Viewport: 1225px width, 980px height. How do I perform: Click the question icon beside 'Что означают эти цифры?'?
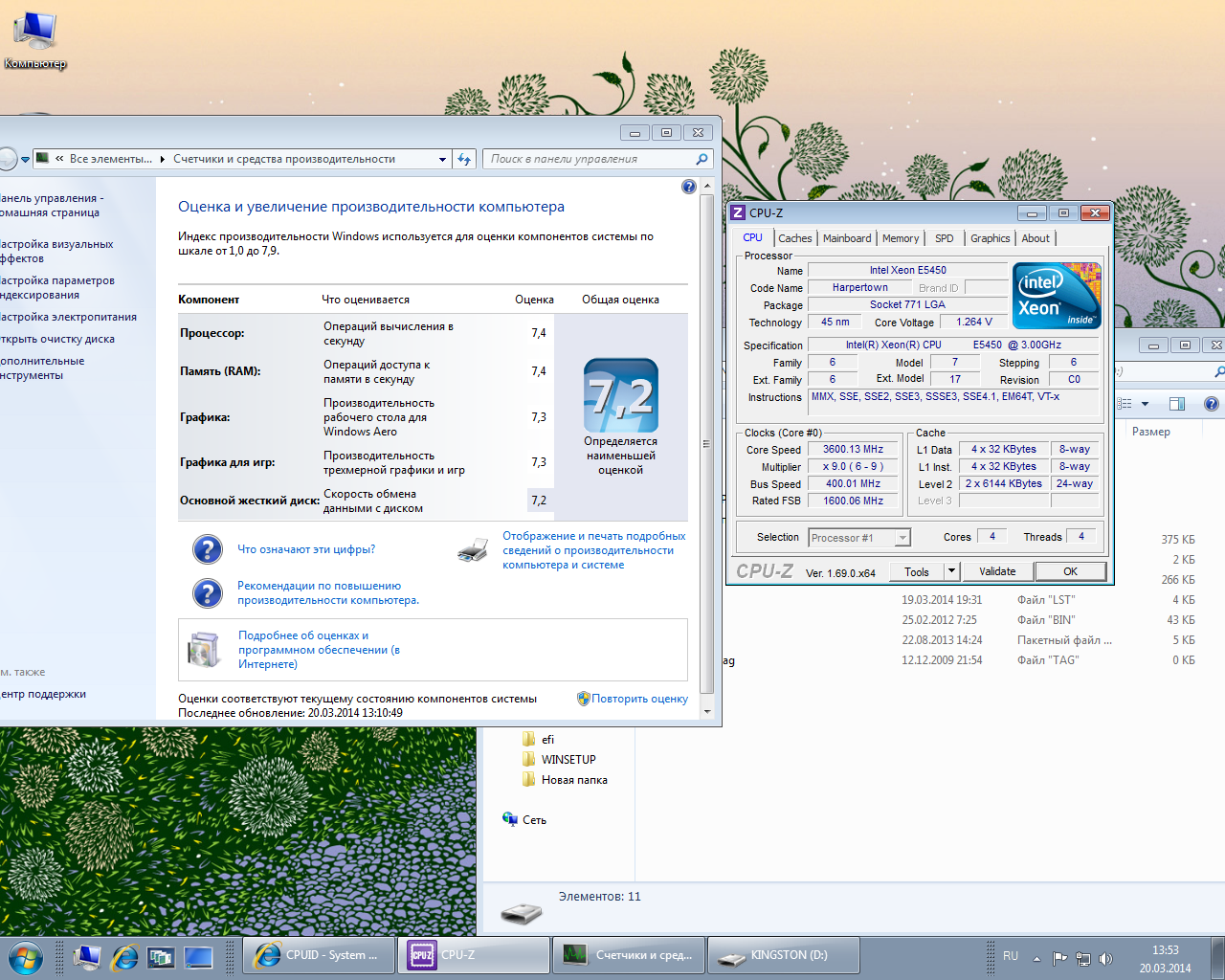point(208,549)
